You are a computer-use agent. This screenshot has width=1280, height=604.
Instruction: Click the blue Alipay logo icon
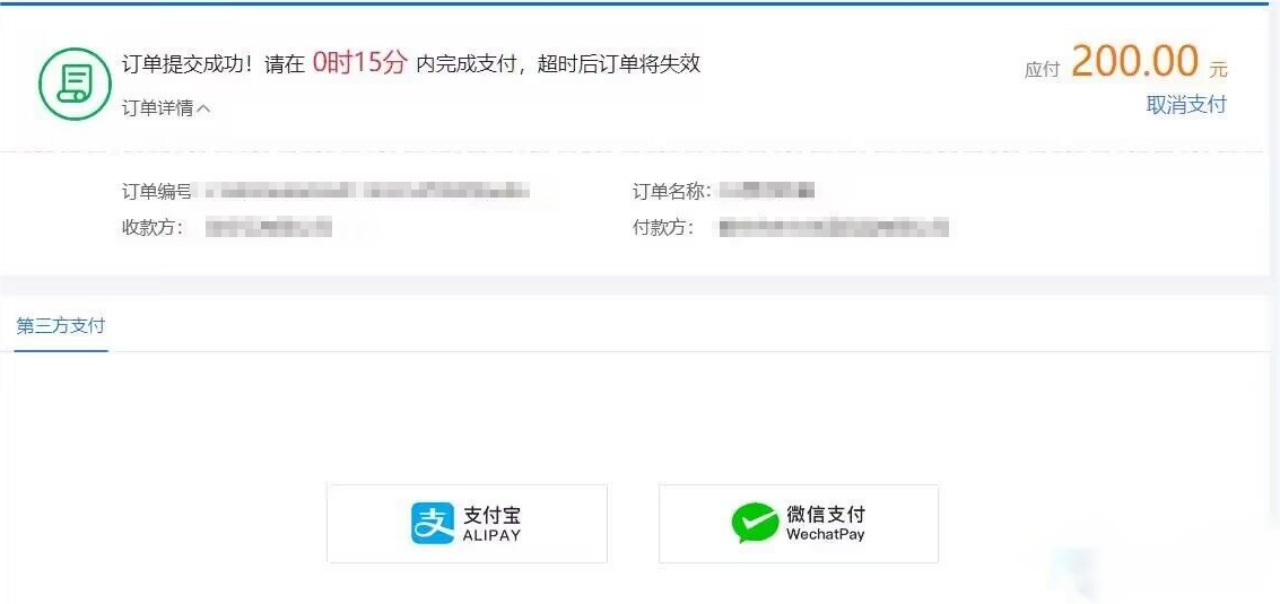coord(433,523)
